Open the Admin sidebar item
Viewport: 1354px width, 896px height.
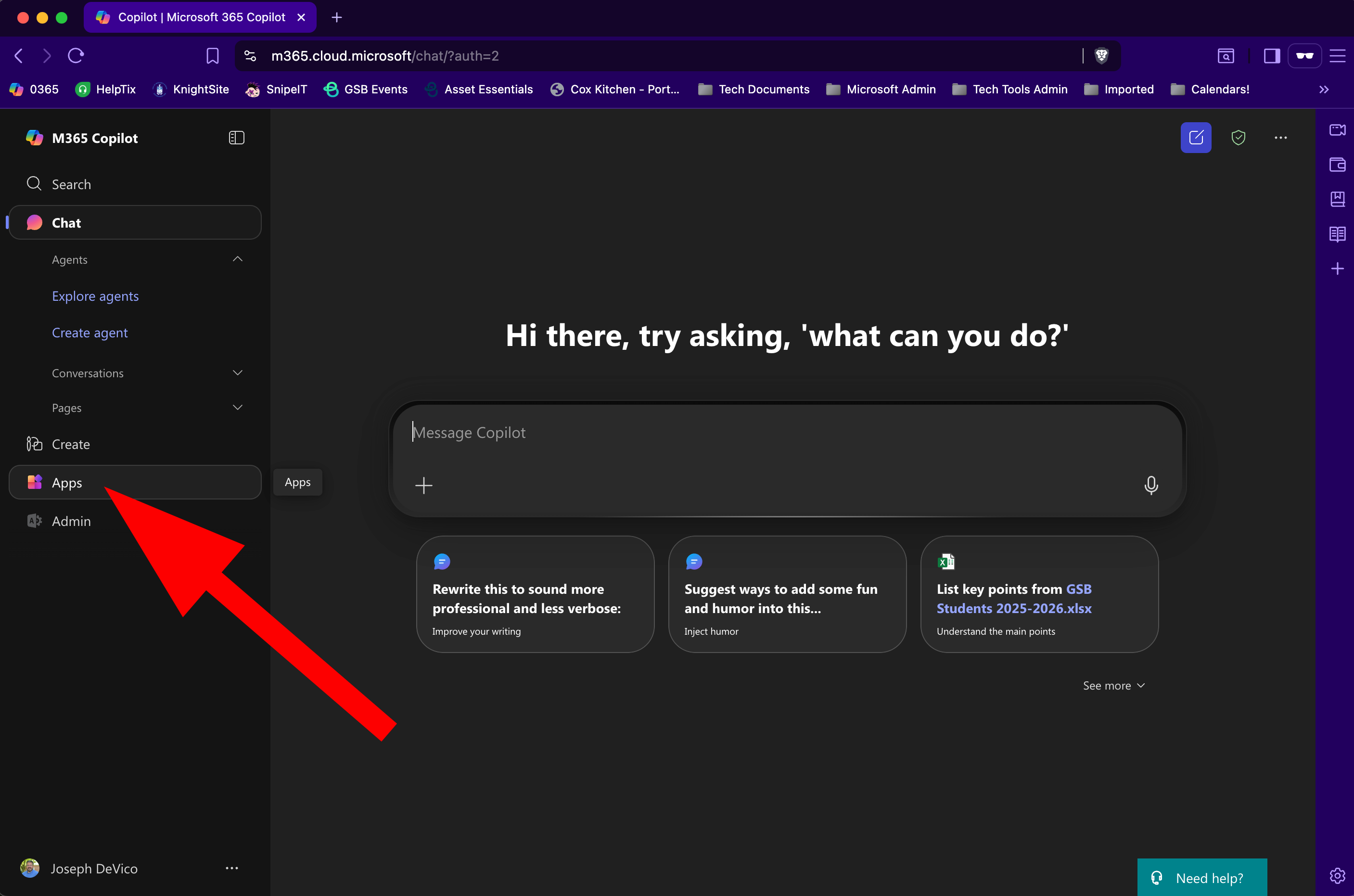tap(71, 521)
